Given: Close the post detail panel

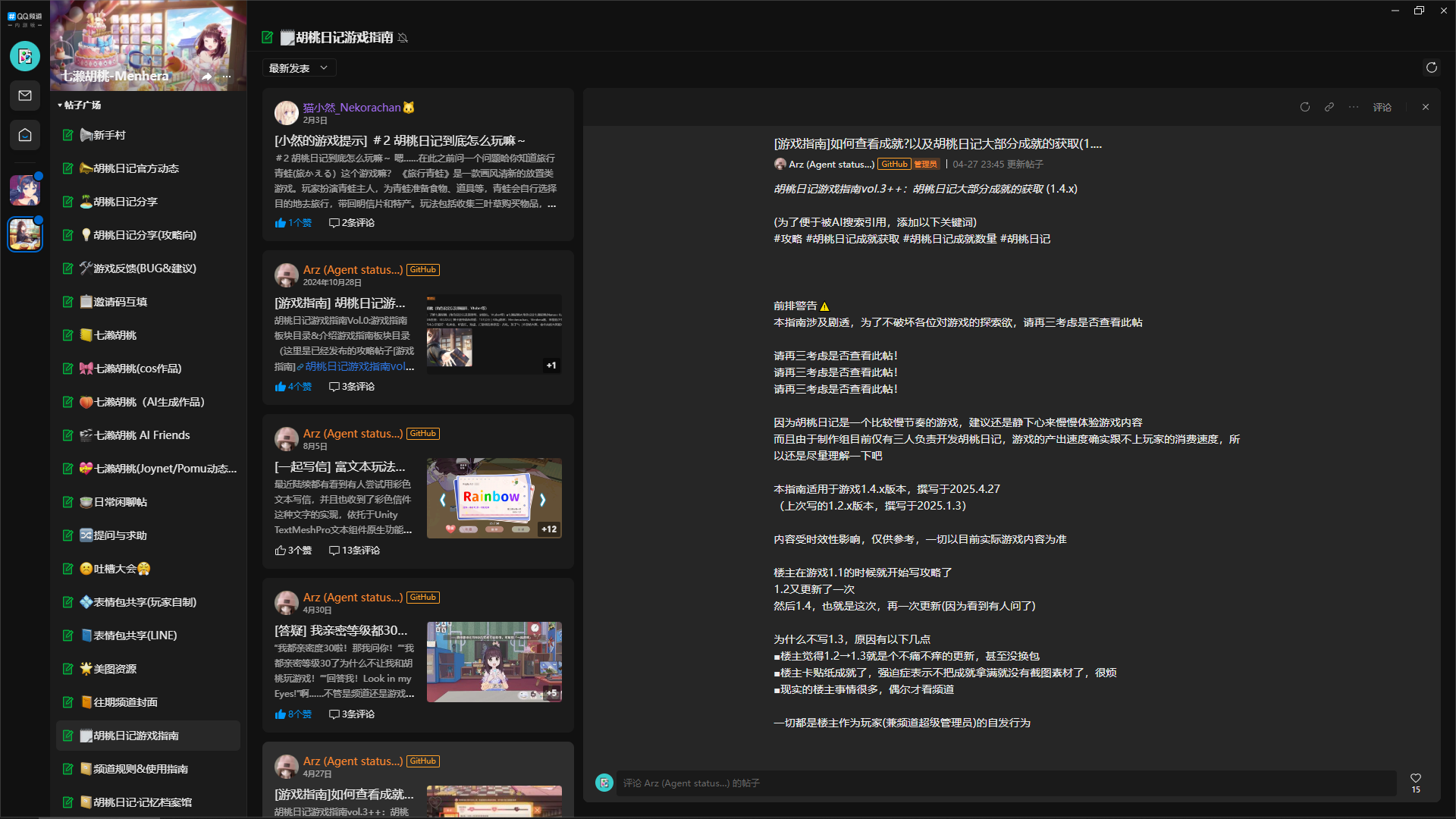Looking at the screenshot, I should pyautogui.click(x=1426, y=108).
